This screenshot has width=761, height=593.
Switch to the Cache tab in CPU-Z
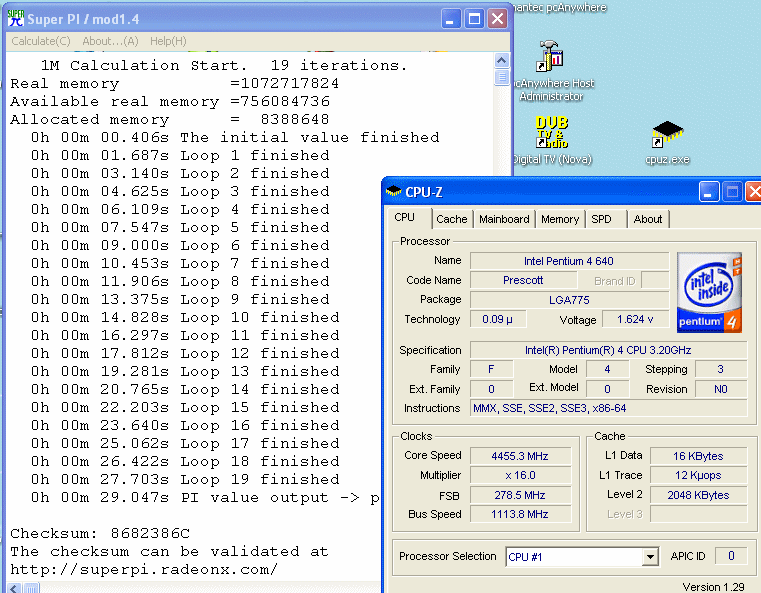pyautogui.click(x=451, y=219)
